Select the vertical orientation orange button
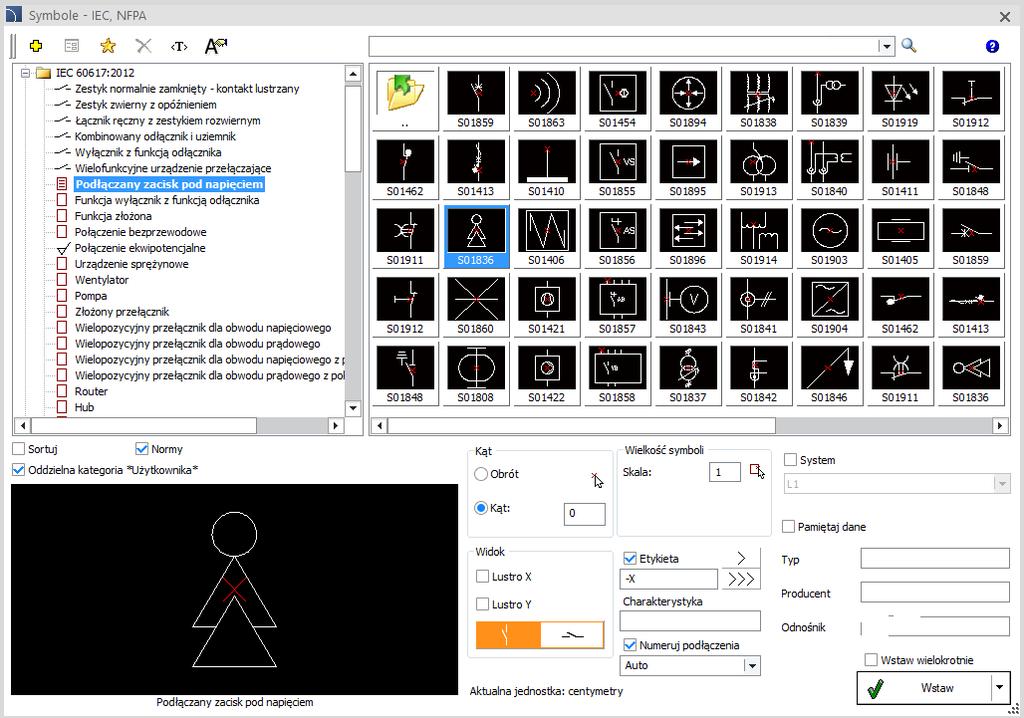This screenshot has width=1024, height=718. click(508, 635)
